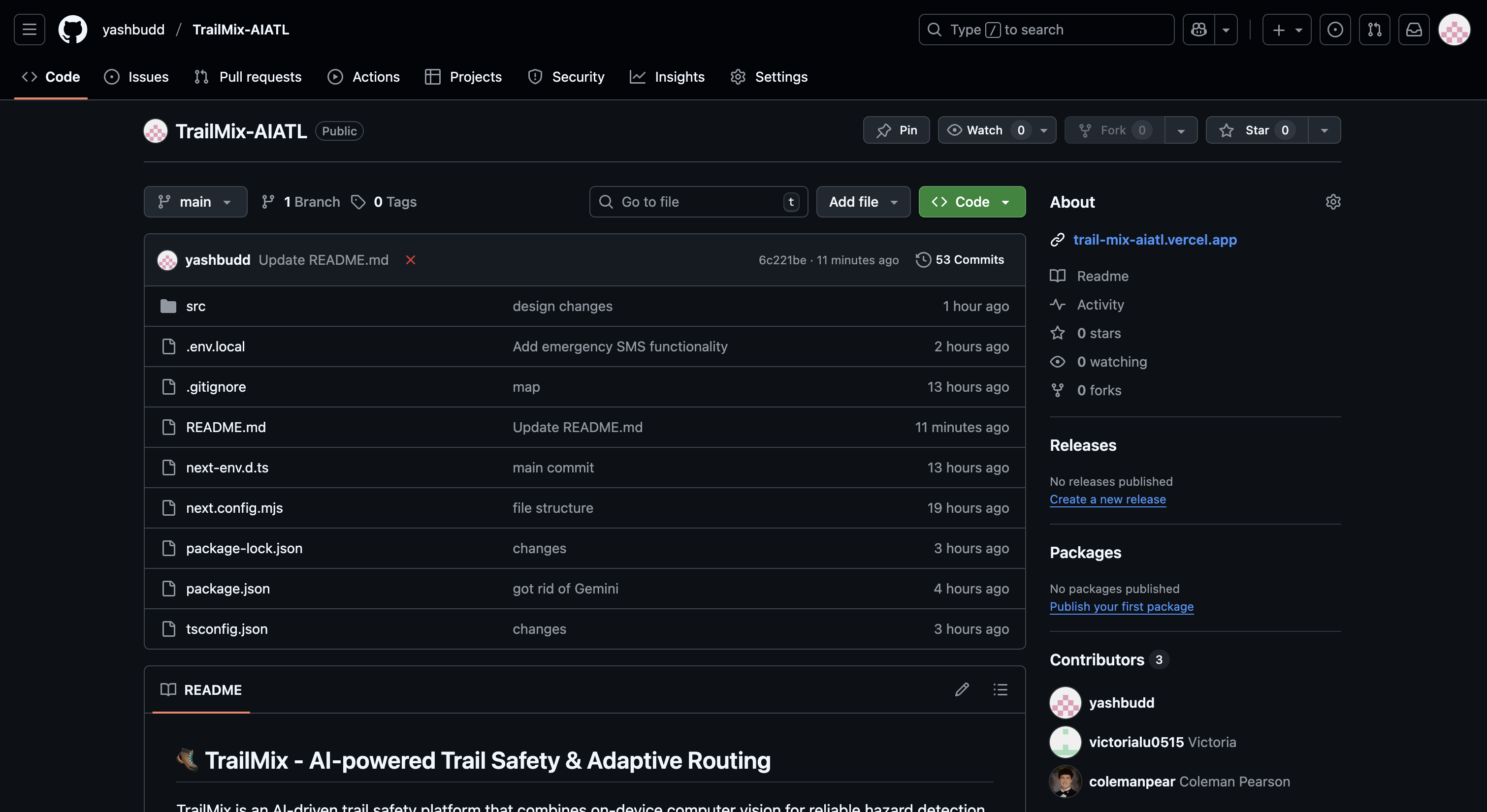The width and height of the screenshot is (1487, 812).
Task: Click the About section settings gear
Action: (1333, 202)
